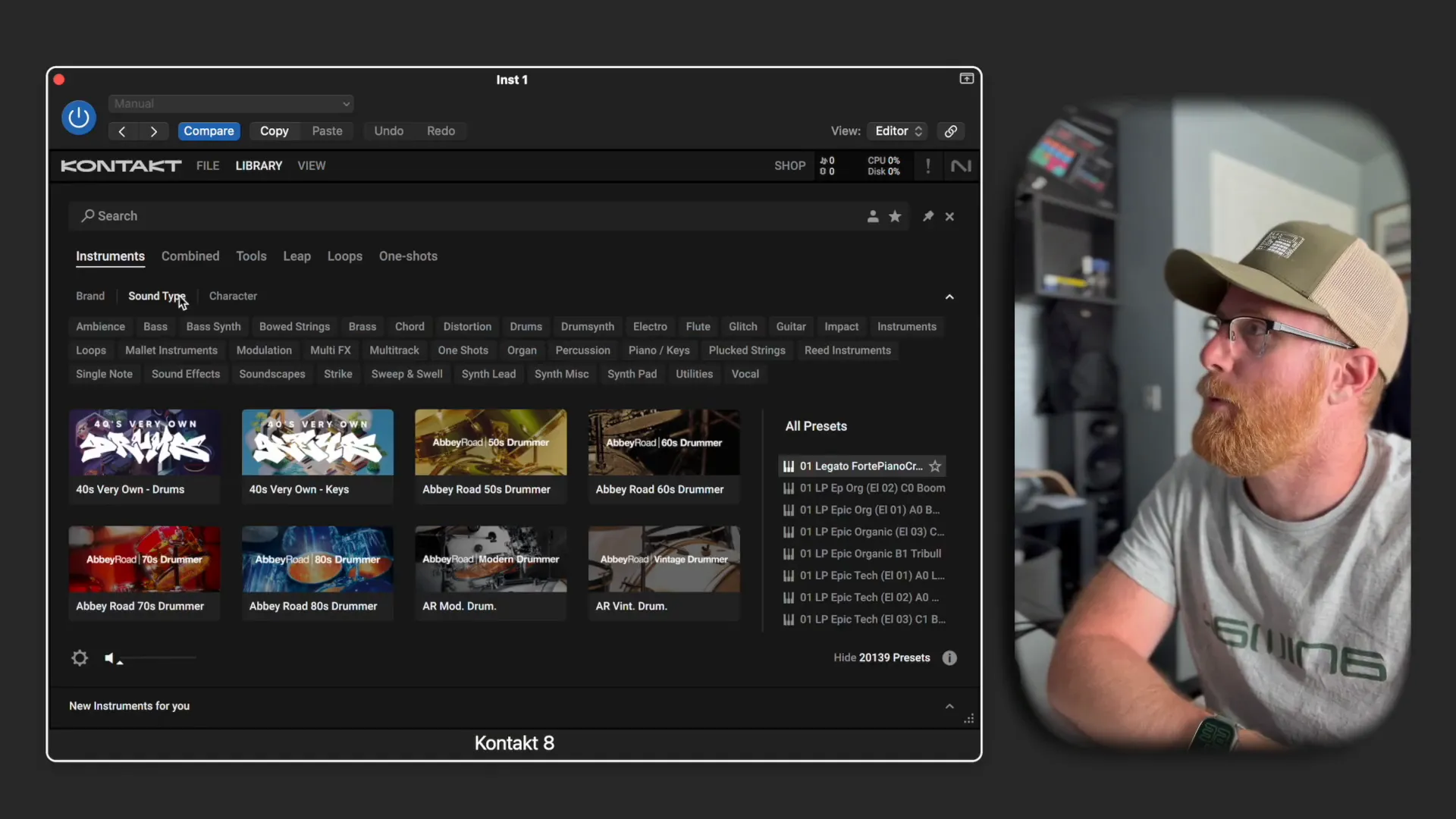Favorite 01 Legato FortePianoCr preset star

(x=935, y=466)
